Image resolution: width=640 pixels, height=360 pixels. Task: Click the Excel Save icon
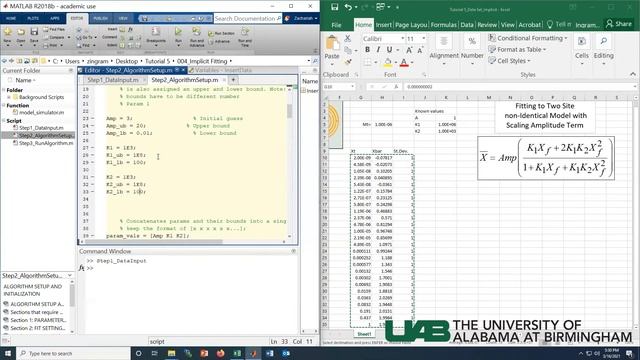coord(335,7)
